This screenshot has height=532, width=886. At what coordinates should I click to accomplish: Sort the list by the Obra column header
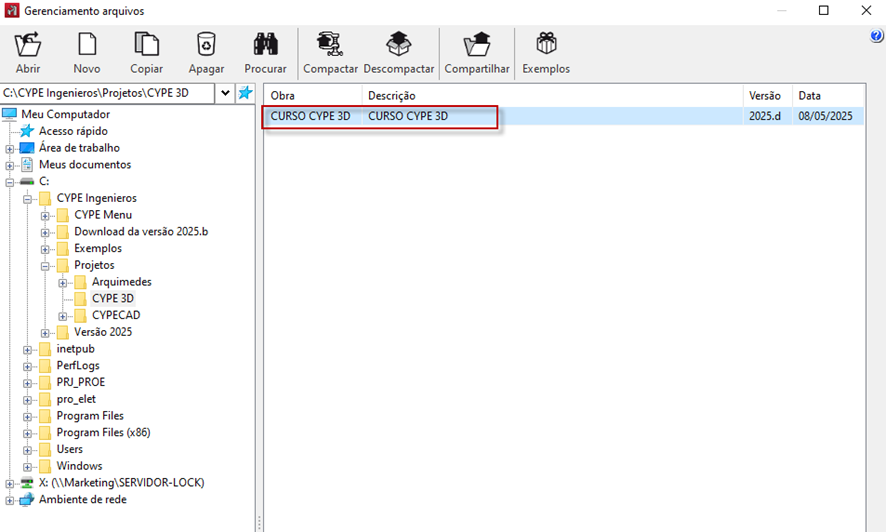click(x=310, y=96)
